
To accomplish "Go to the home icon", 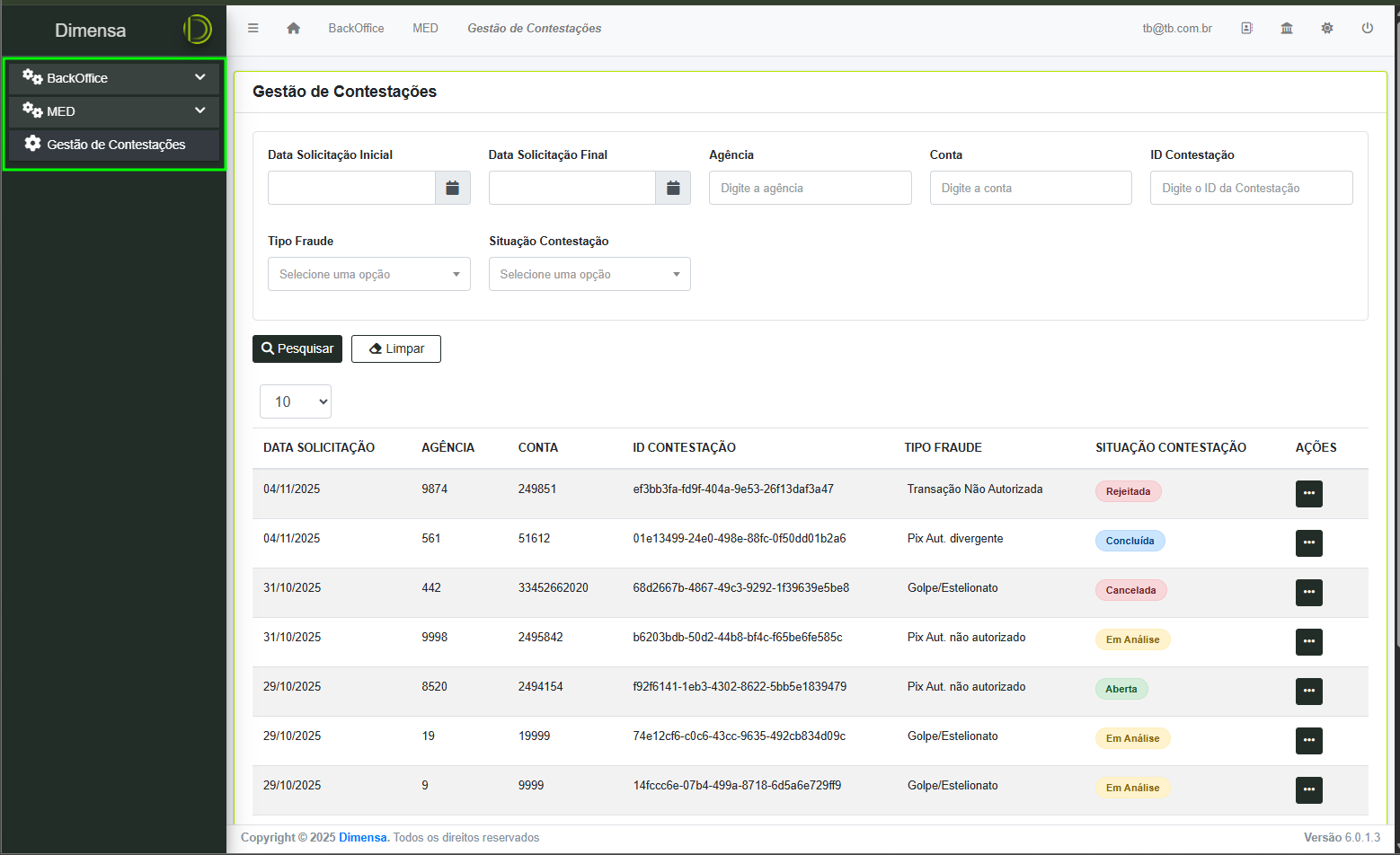I will (293, 28).
